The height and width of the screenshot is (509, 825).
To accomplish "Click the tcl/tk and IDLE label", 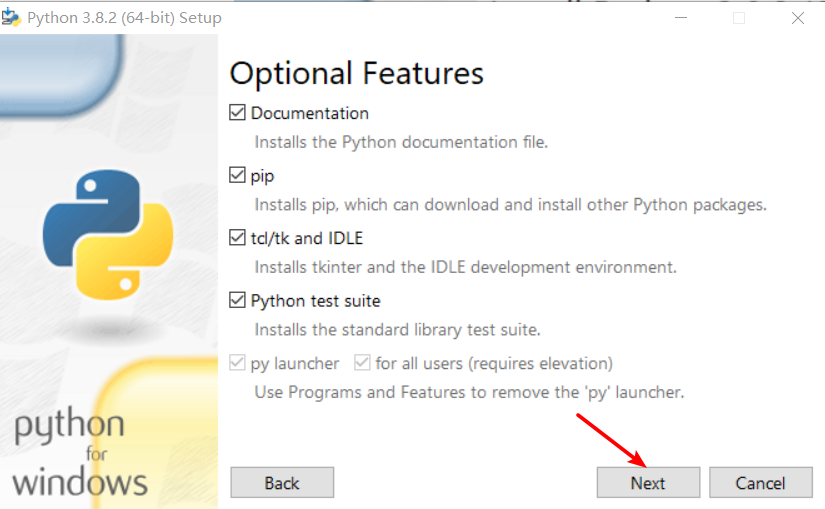I will pyautogui.click(x=307, y=238).
